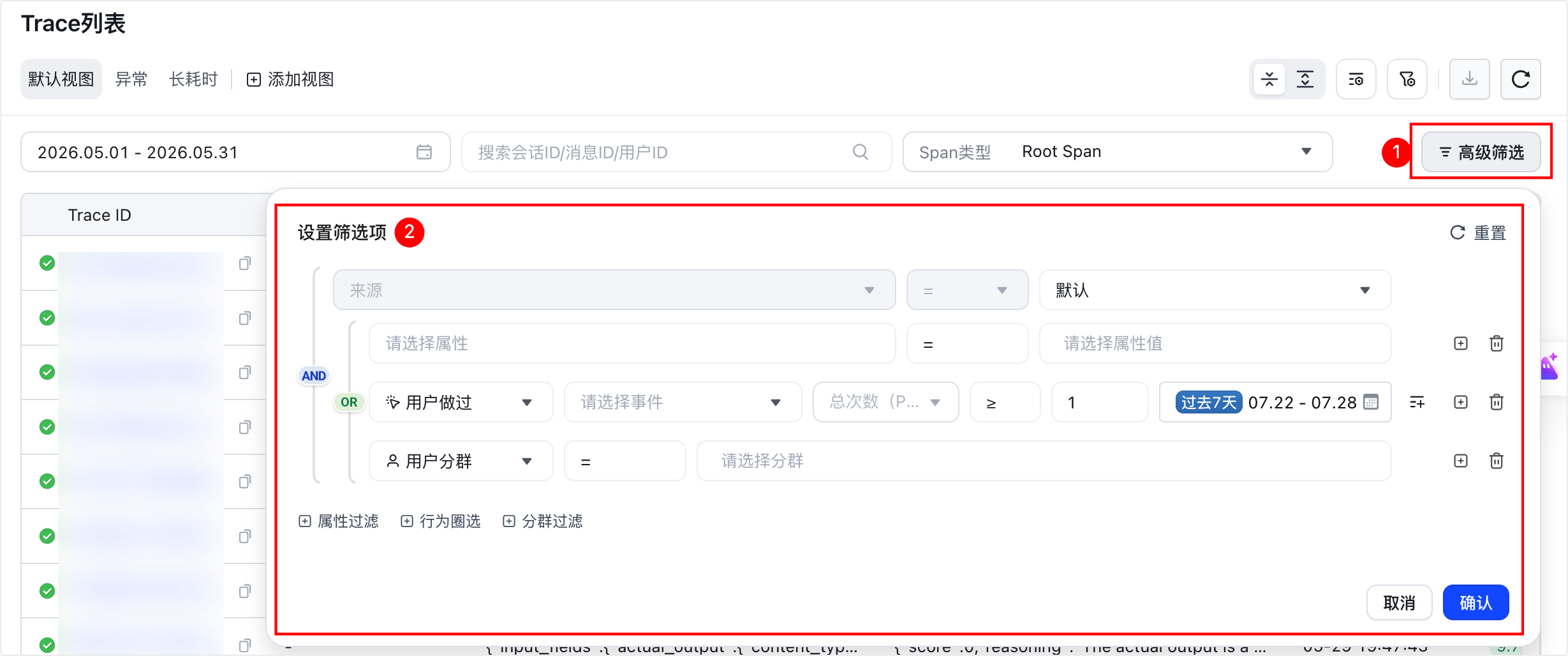The height and width of the screenshot is (656, 1568).
Task: Click the 确认 button
Action: pyautogui.click(x=1476, y=602)
